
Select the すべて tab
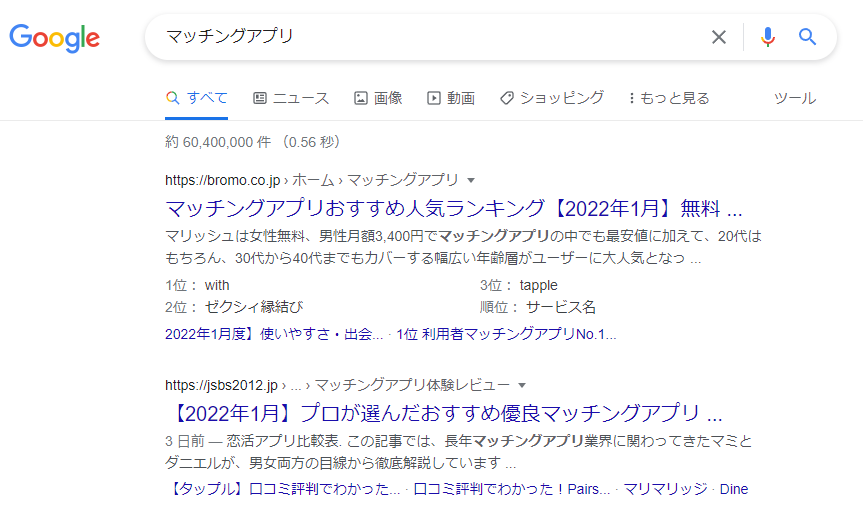[196, 99]
